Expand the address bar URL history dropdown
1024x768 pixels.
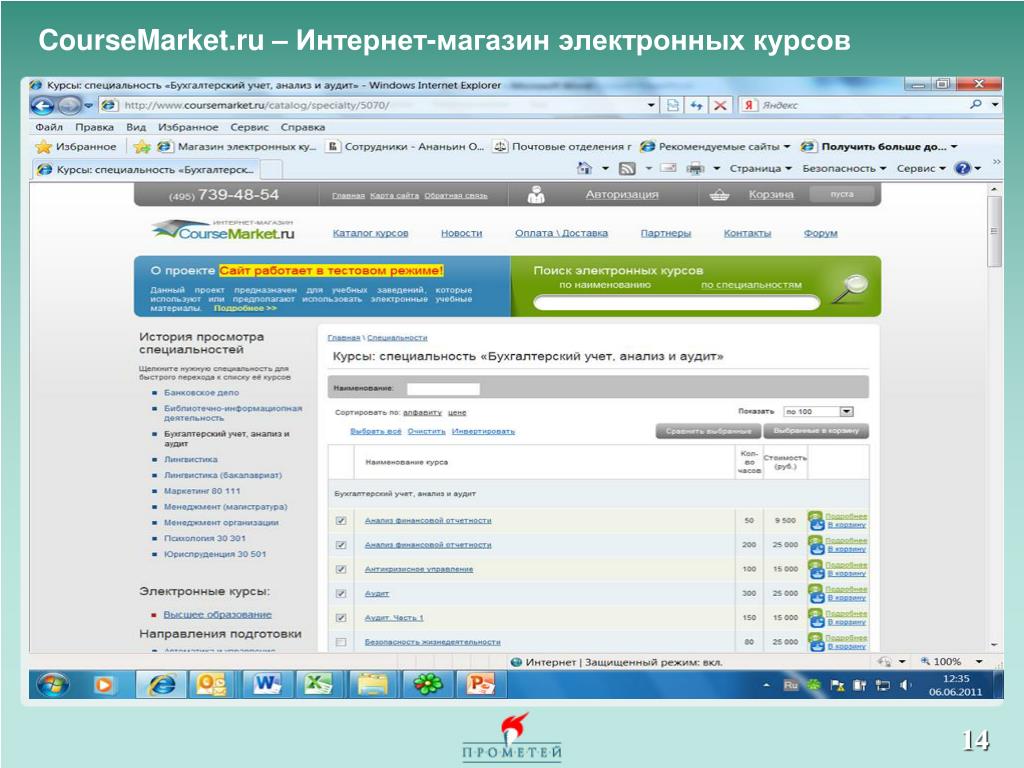(x=651, y=105)
